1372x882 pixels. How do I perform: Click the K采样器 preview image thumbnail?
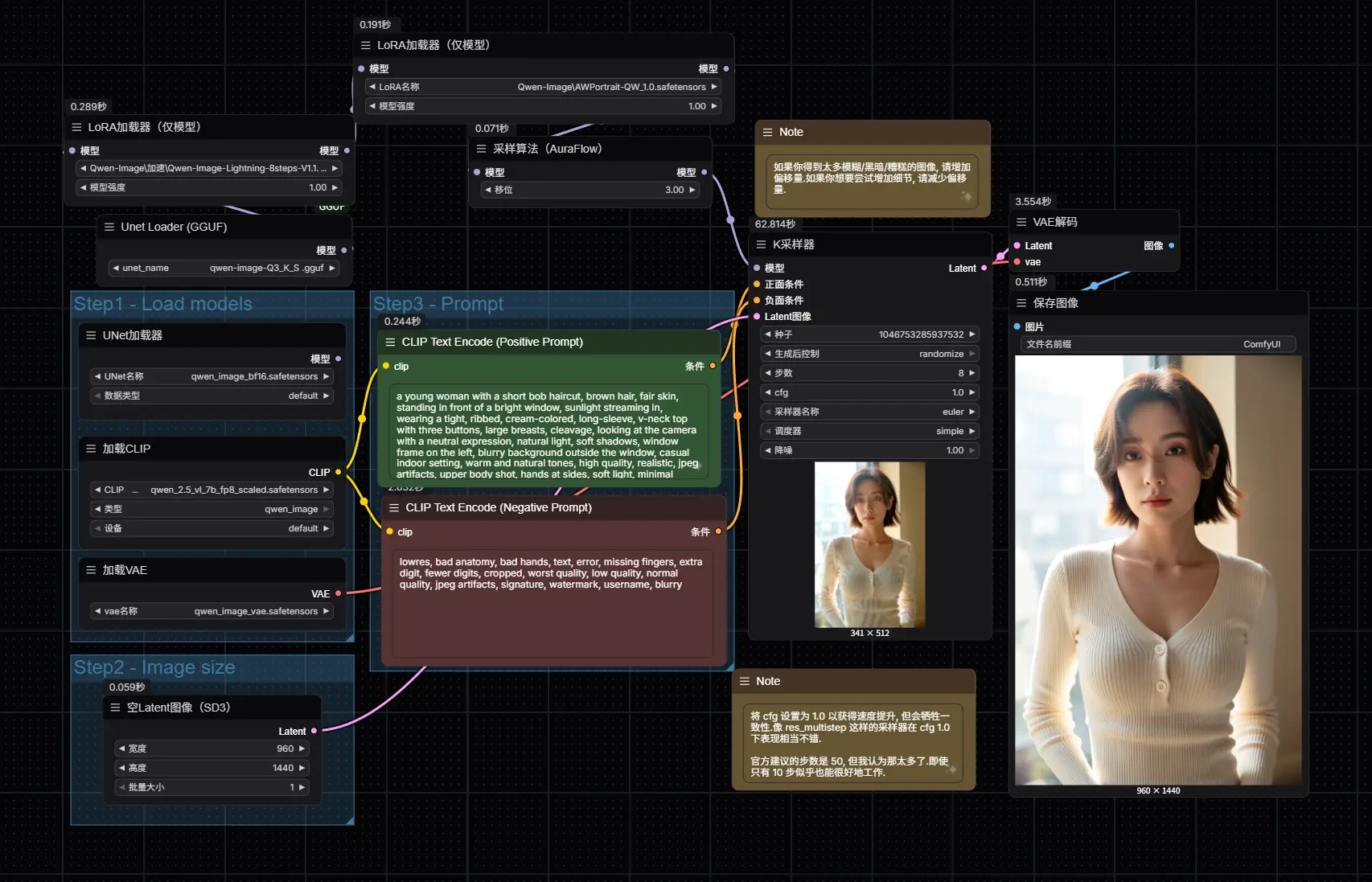coord(869,544)
